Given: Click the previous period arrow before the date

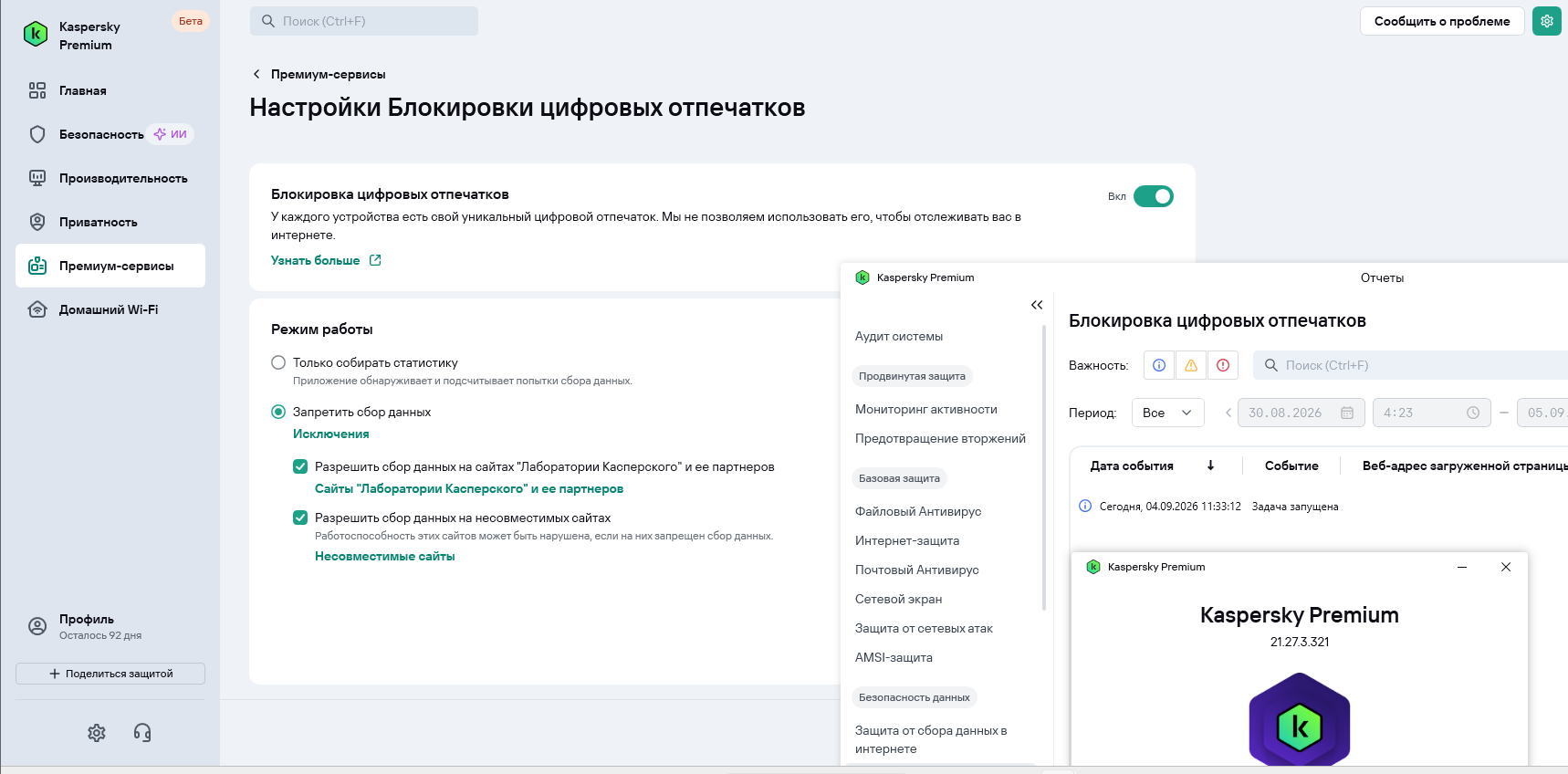Looking at the screenshot, I should point(1228,413).
